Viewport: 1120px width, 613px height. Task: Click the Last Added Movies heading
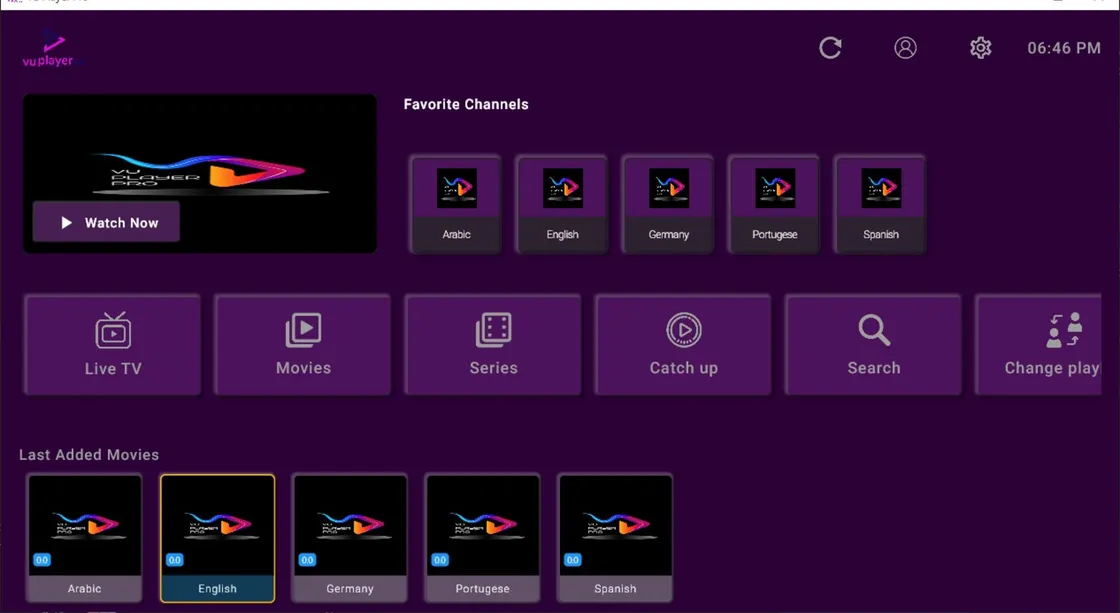point(89,454)
